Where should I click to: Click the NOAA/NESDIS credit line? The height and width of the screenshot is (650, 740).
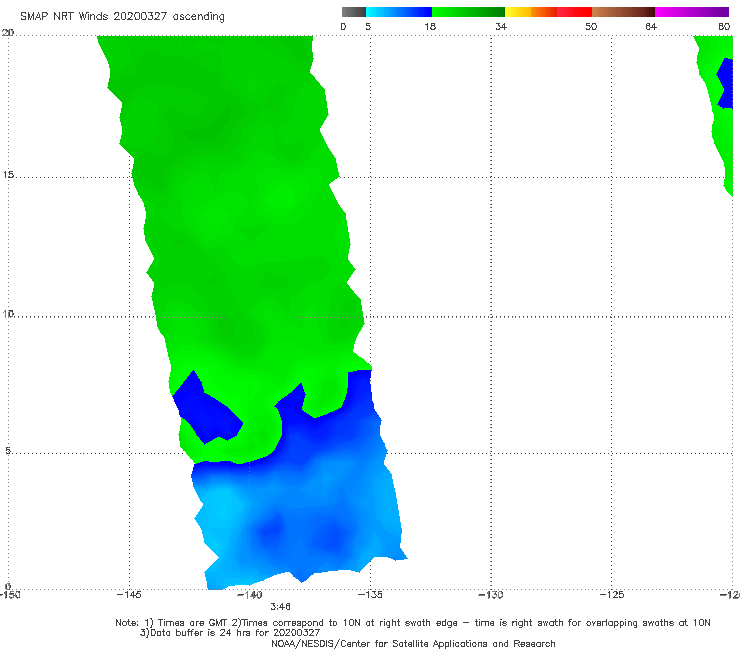[413, 644]
